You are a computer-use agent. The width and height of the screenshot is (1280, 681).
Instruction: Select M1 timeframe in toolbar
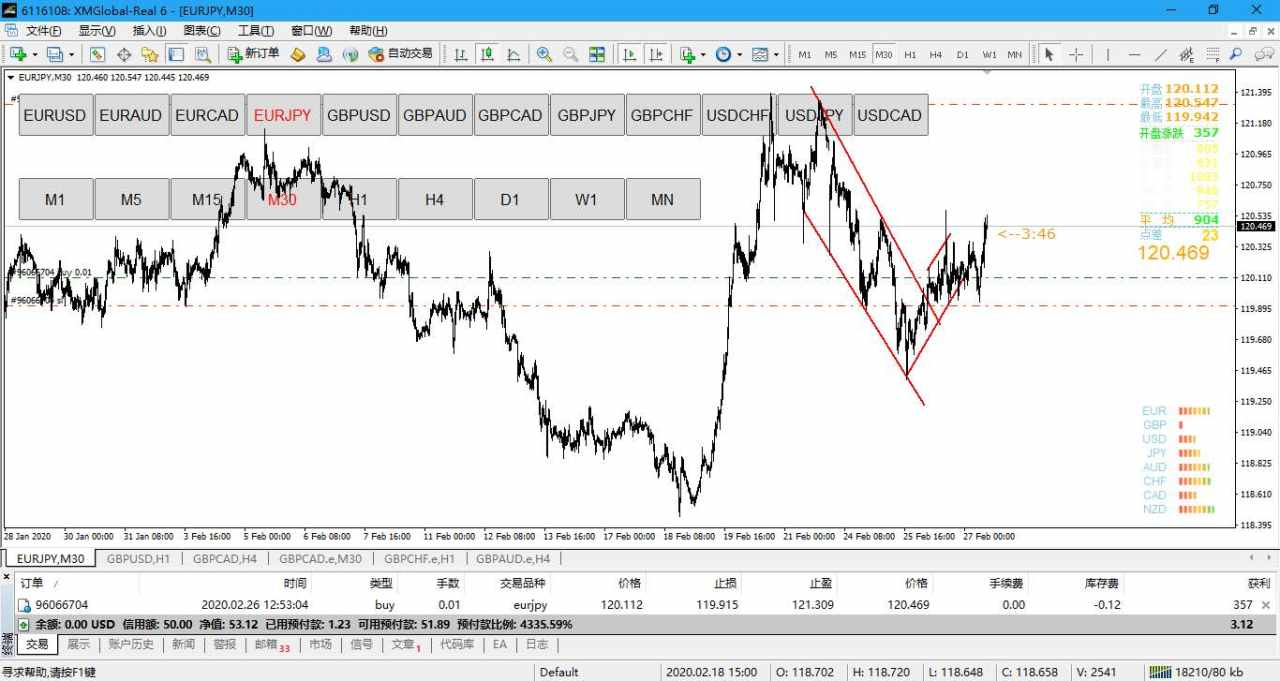[x=805, y=54]
